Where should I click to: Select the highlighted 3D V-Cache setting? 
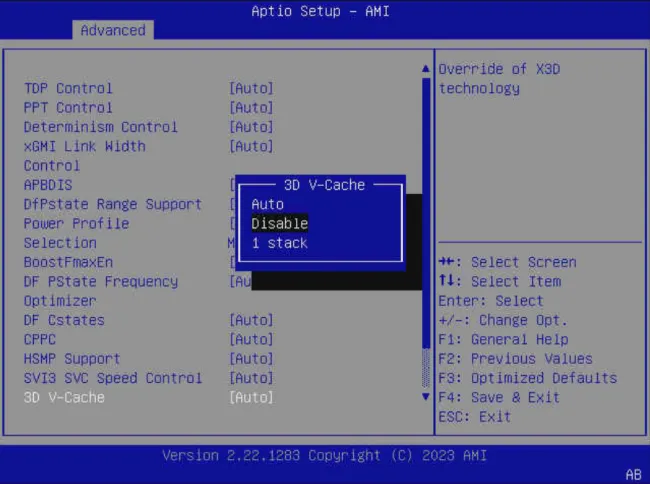64,397
